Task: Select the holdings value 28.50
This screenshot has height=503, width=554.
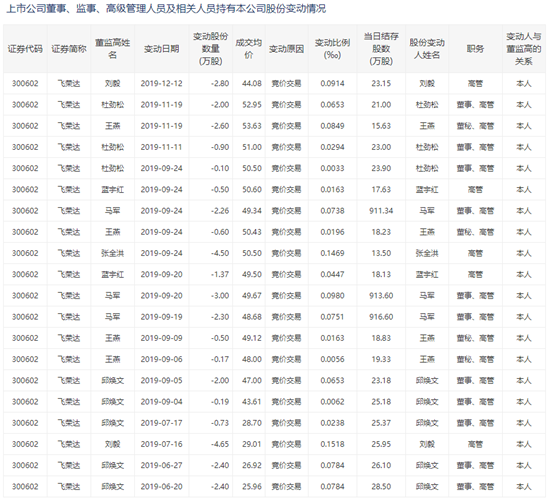Action: click(381, 486)
